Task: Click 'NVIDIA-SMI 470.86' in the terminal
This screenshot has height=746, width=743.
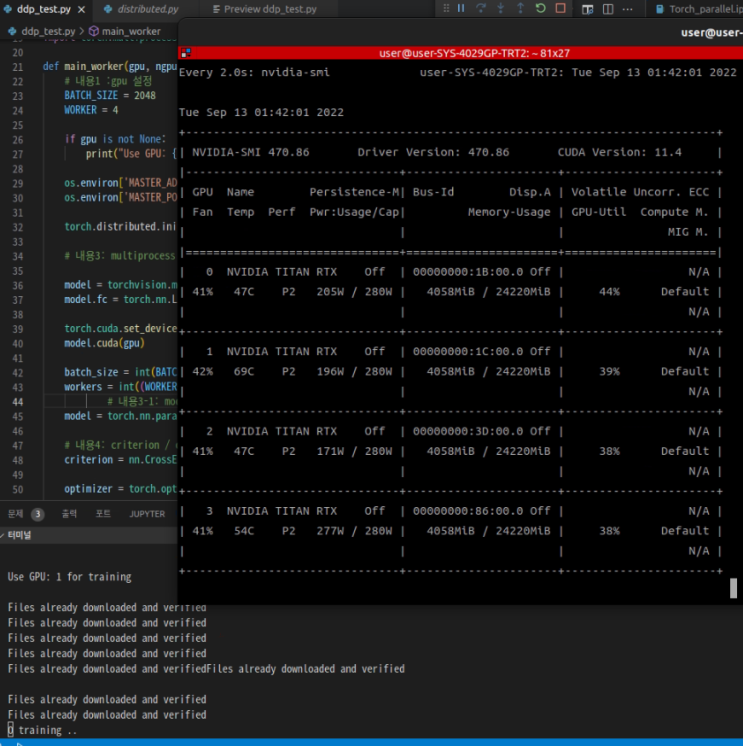Action: pos(251,152)
